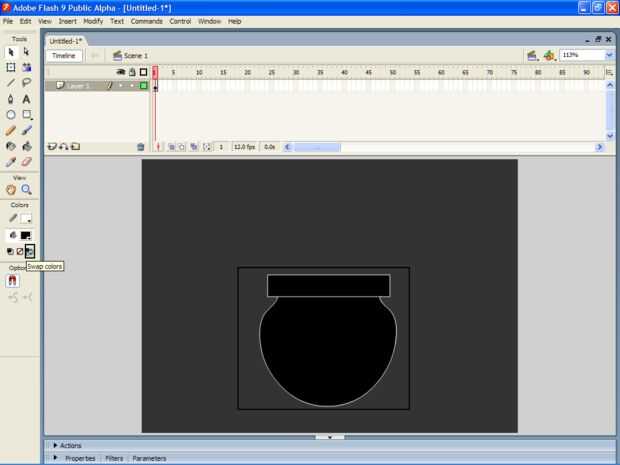Add a motion guide layer

63,147
